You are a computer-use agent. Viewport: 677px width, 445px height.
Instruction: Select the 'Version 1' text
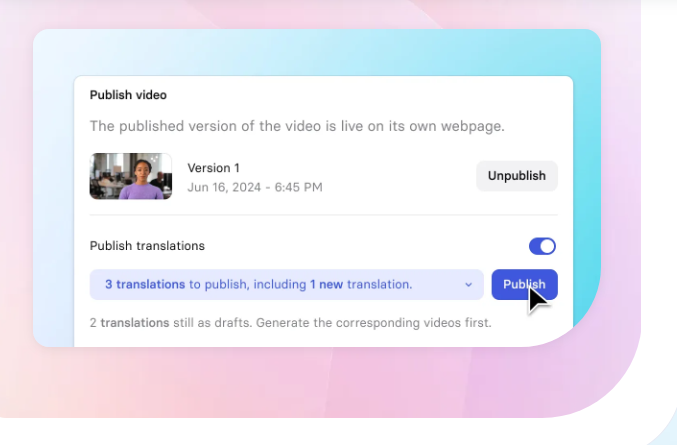(213, 167)
